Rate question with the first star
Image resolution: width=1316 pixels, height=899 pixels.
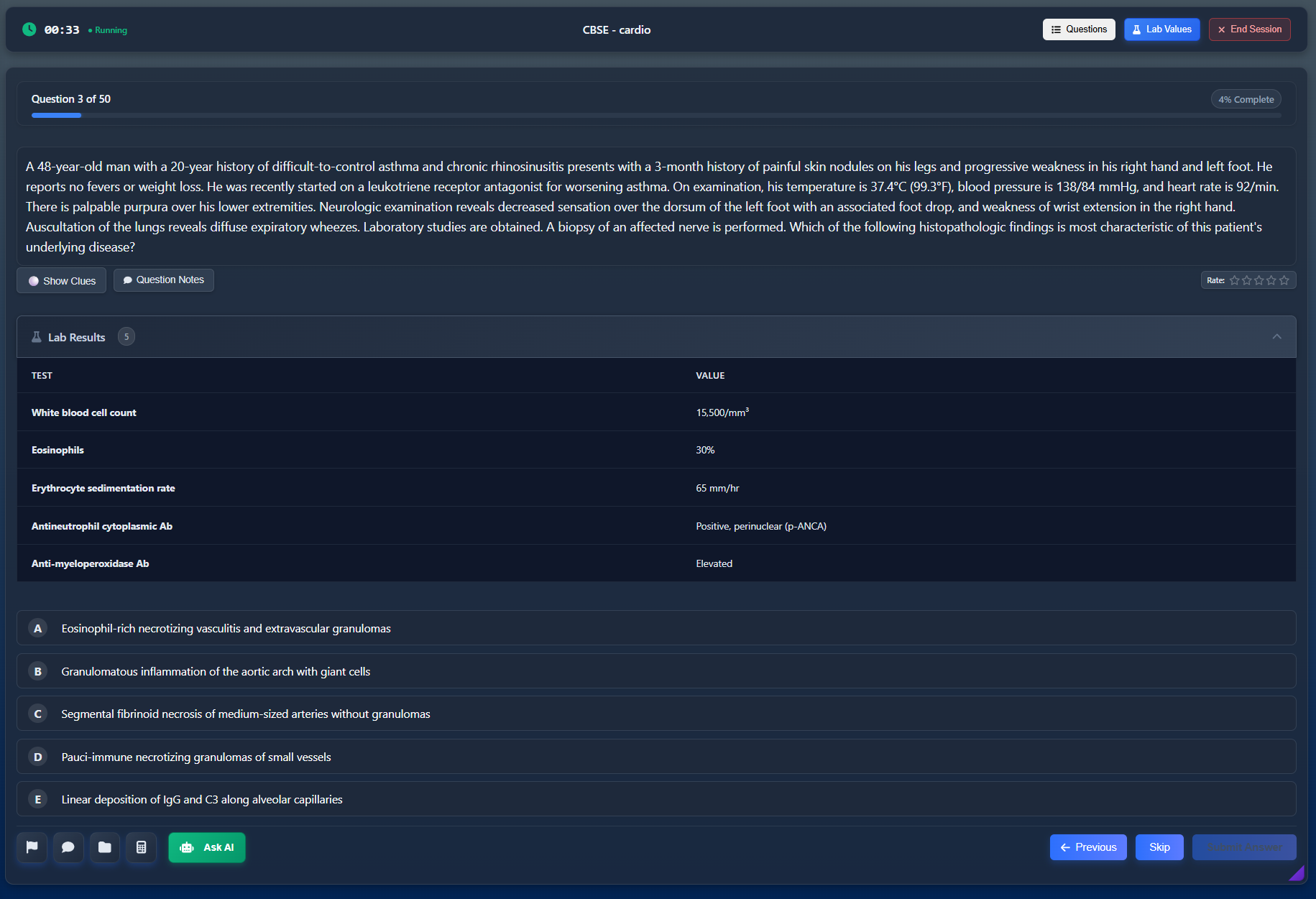[1234, 280]
